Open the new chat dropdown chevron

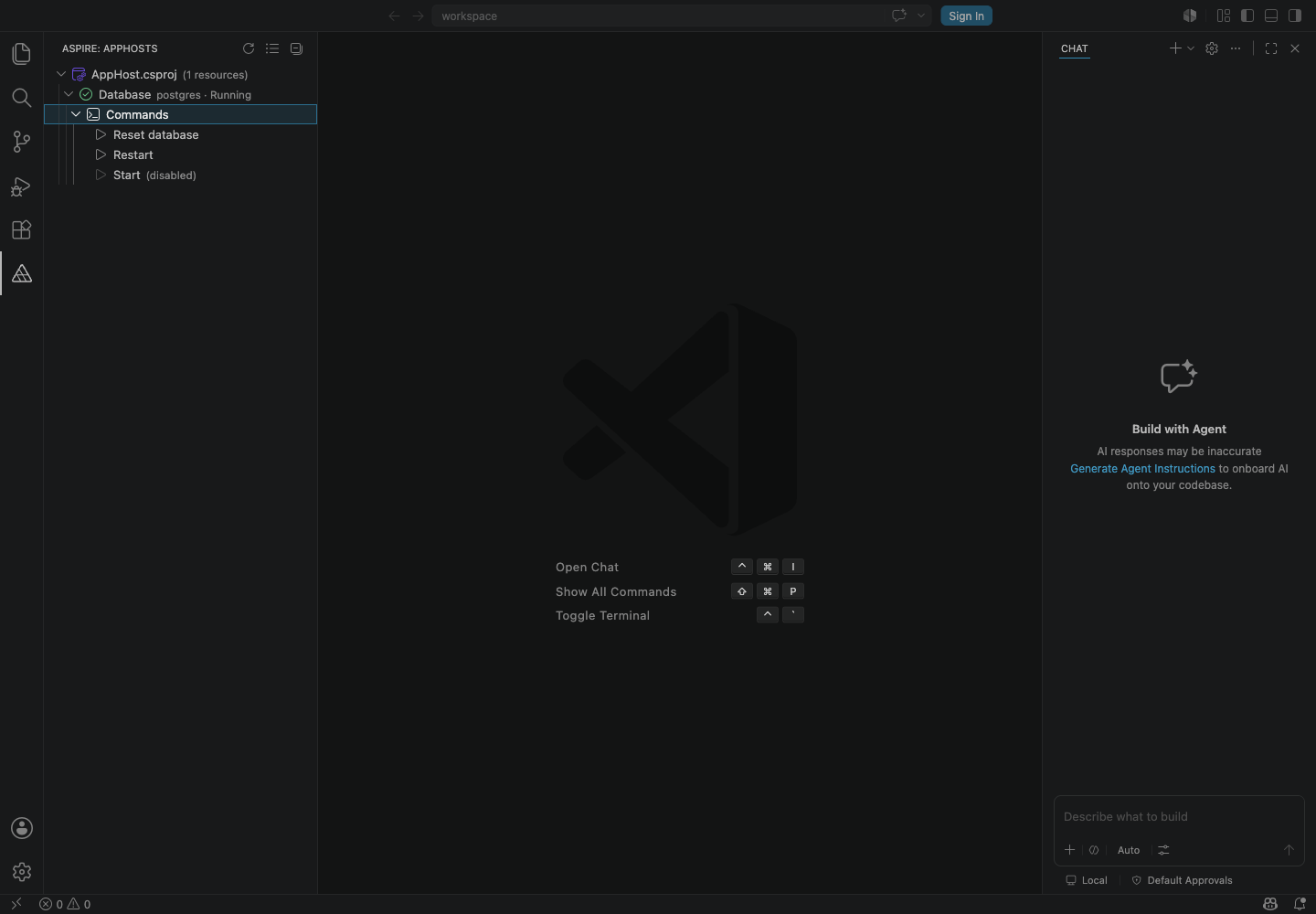point(1191,48)
